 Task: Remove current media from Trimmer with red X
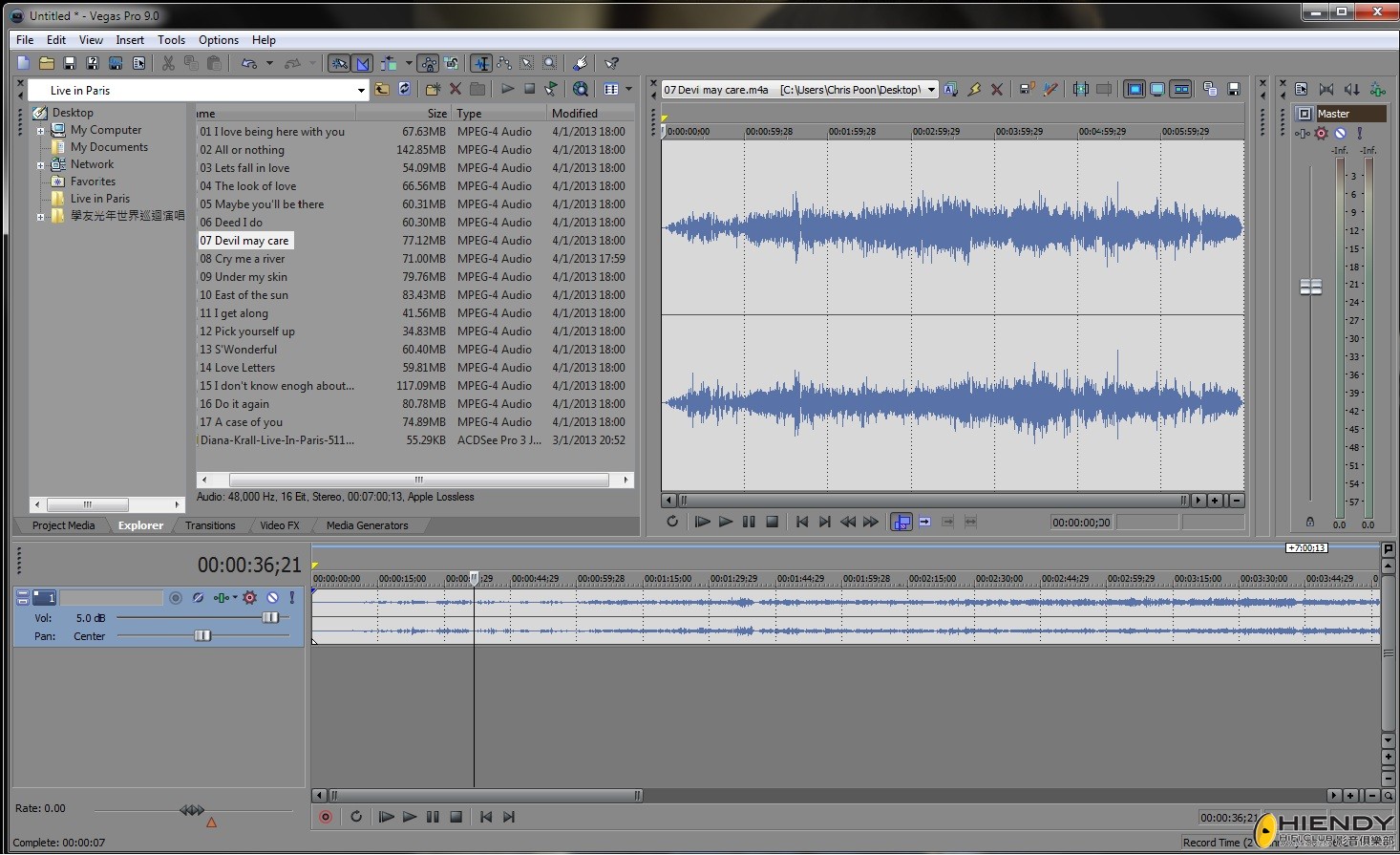click(997, 89)
